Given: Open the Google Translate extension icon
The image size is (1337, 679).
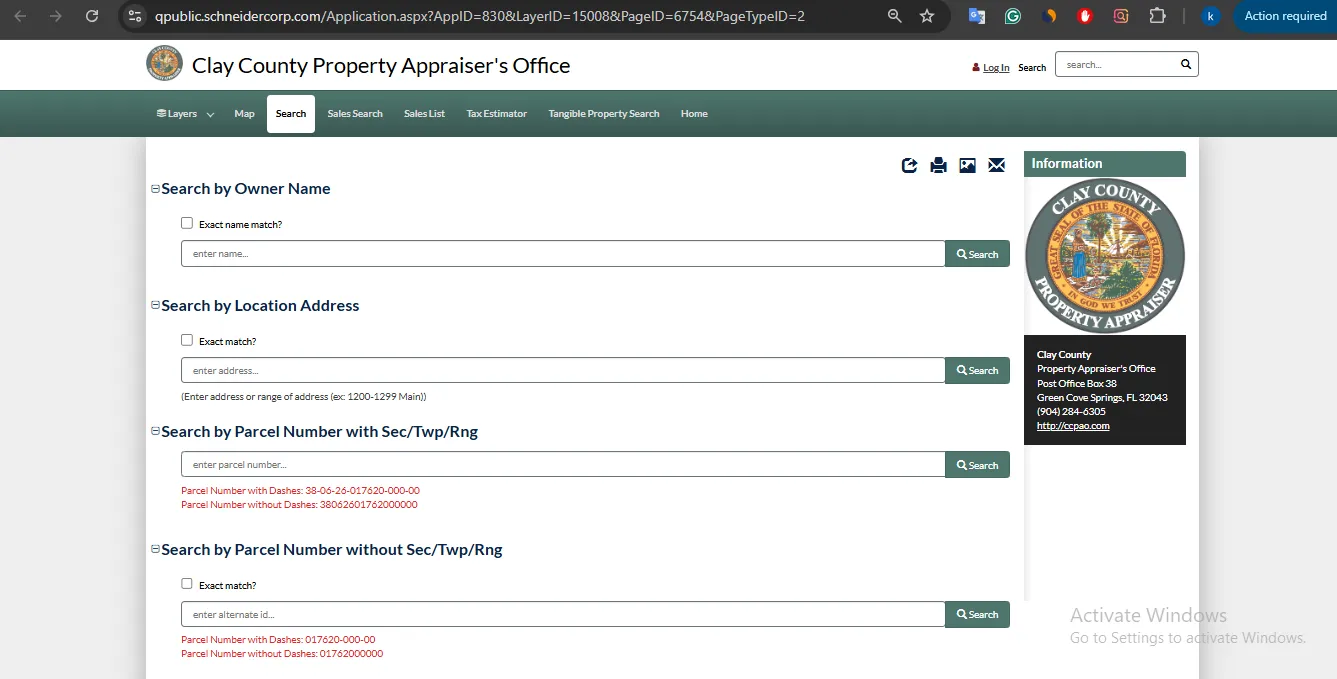Looking at the screenshot, I should tap(977, 16).
